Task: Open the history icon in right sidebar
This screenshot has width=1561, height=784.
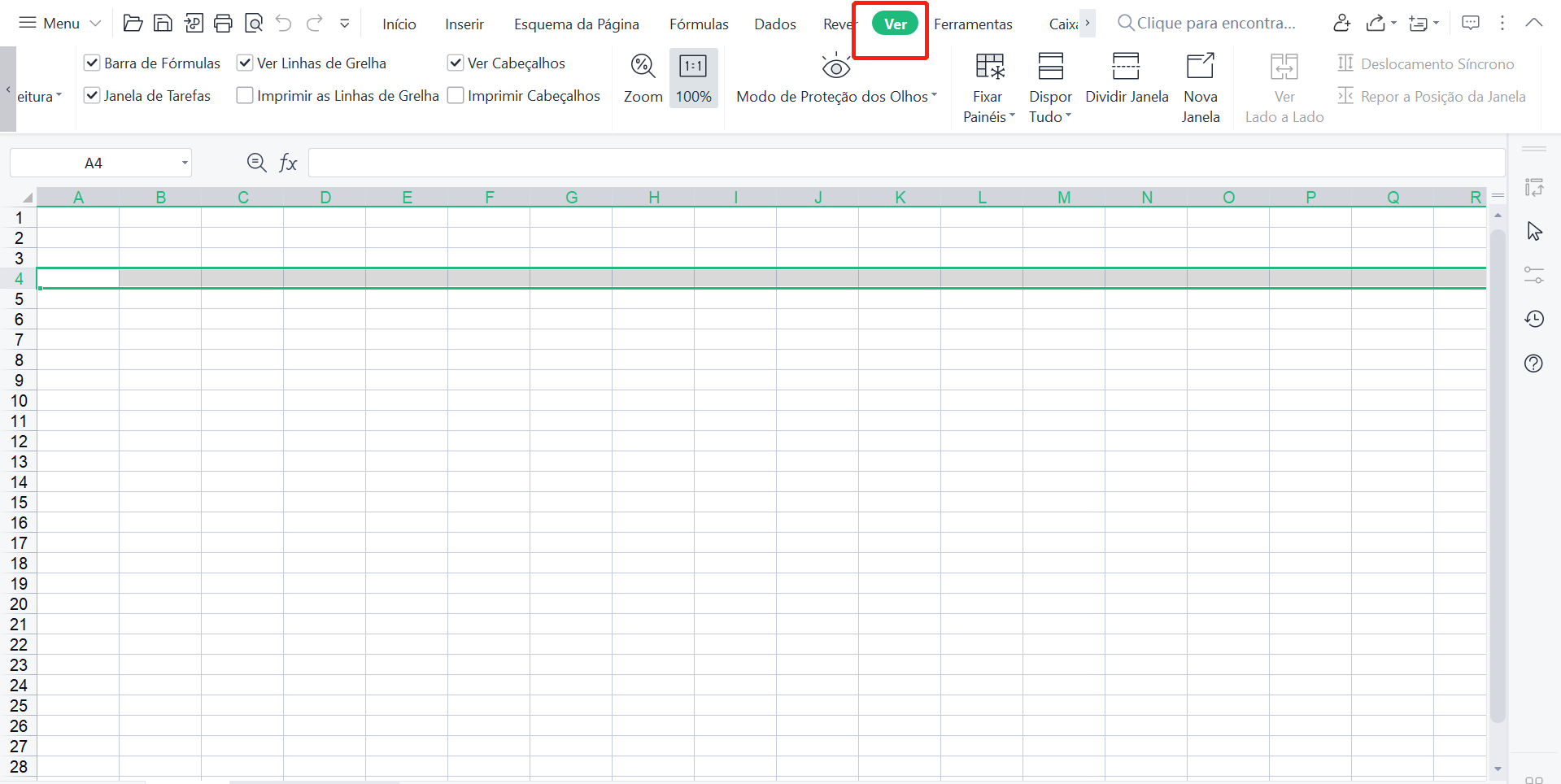Action: tap(1533, 319)
